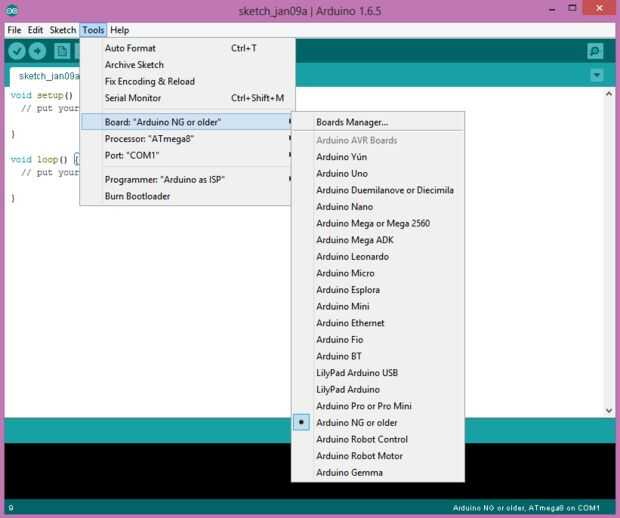Choose Arduino Robot Control board

point(378,439)
